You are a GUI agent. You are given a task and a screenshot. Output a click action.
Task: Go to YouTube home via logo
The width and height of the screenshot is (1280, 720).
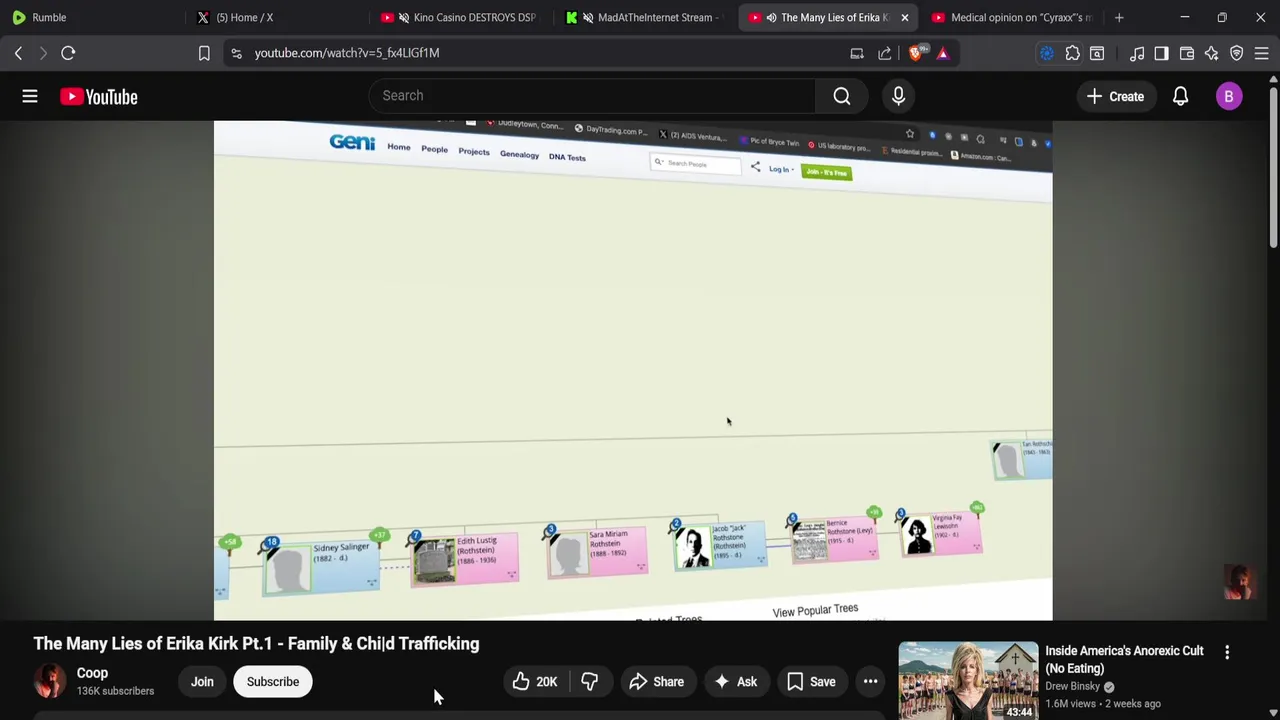click(99, 96)
